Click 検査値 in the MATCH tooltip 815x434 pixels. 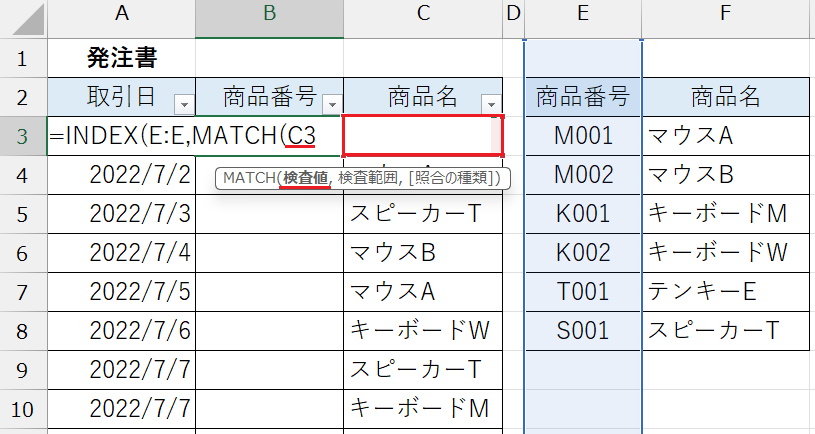305,178
